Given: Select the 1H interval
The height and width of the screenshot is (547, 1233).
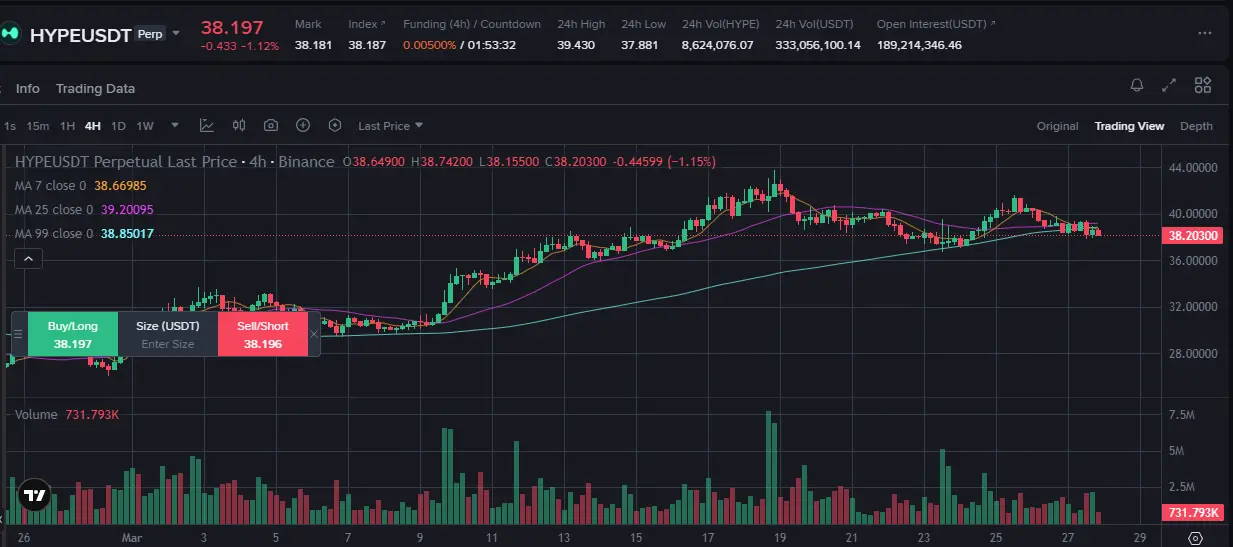Looking at the screenshot, I should (x=67, y=126).
